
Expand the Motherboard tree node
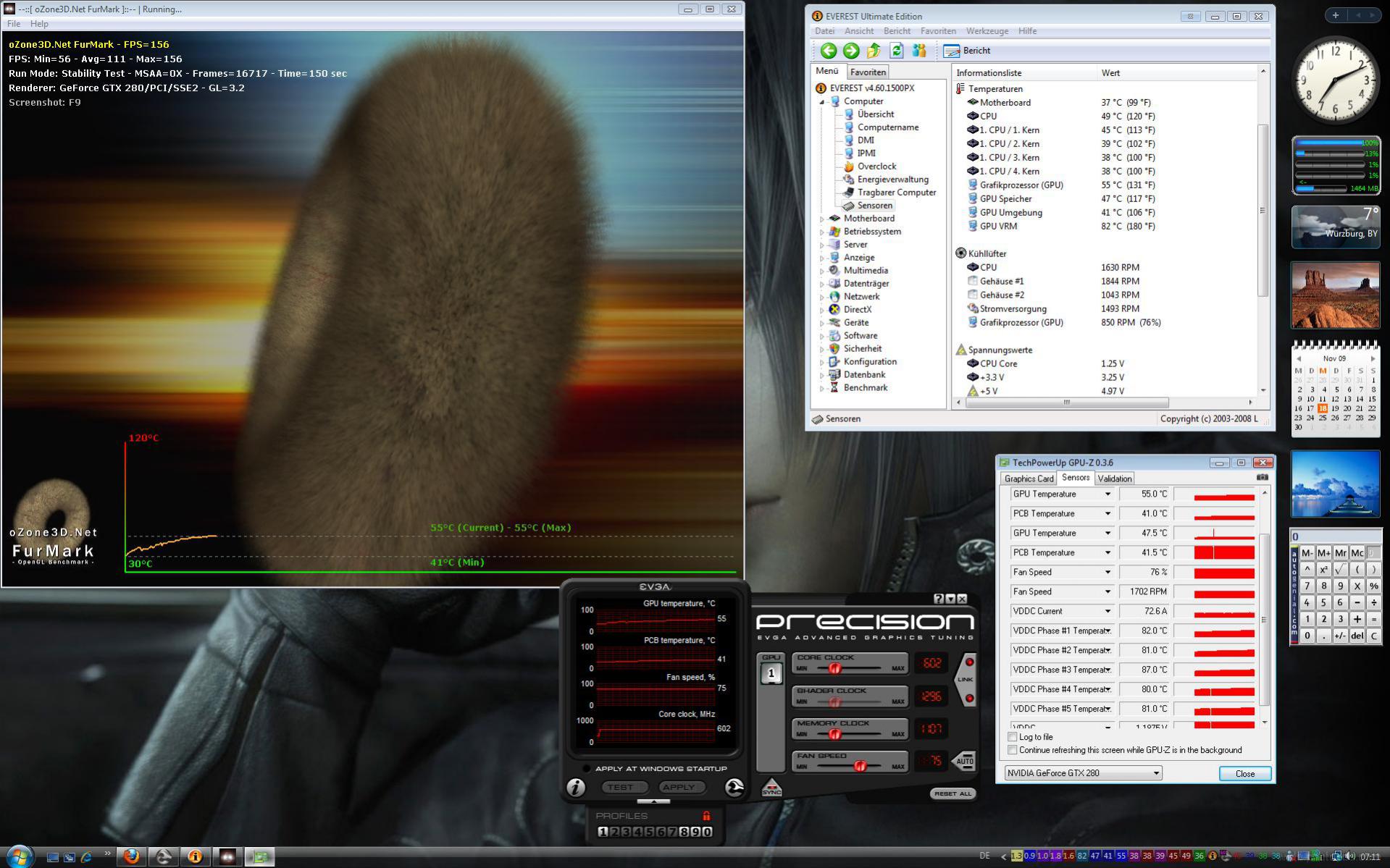[x=822, y=219]
